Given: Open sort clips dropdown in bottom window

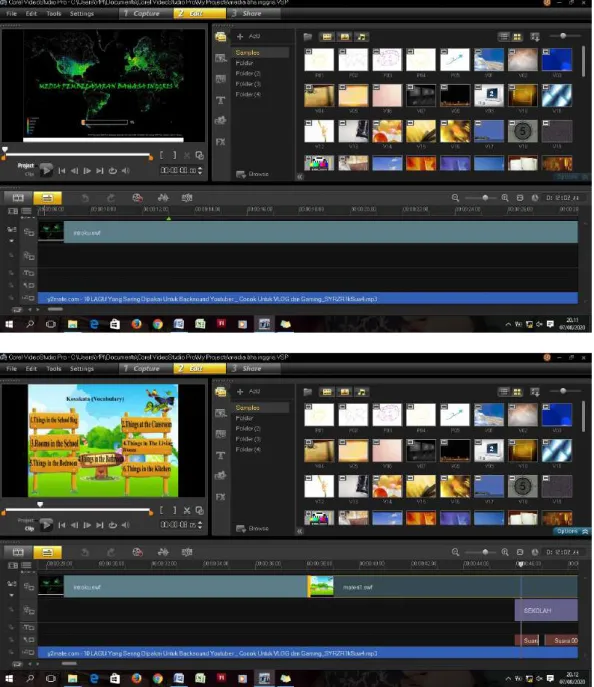Looking at the screenshot, I should [535, 392].
